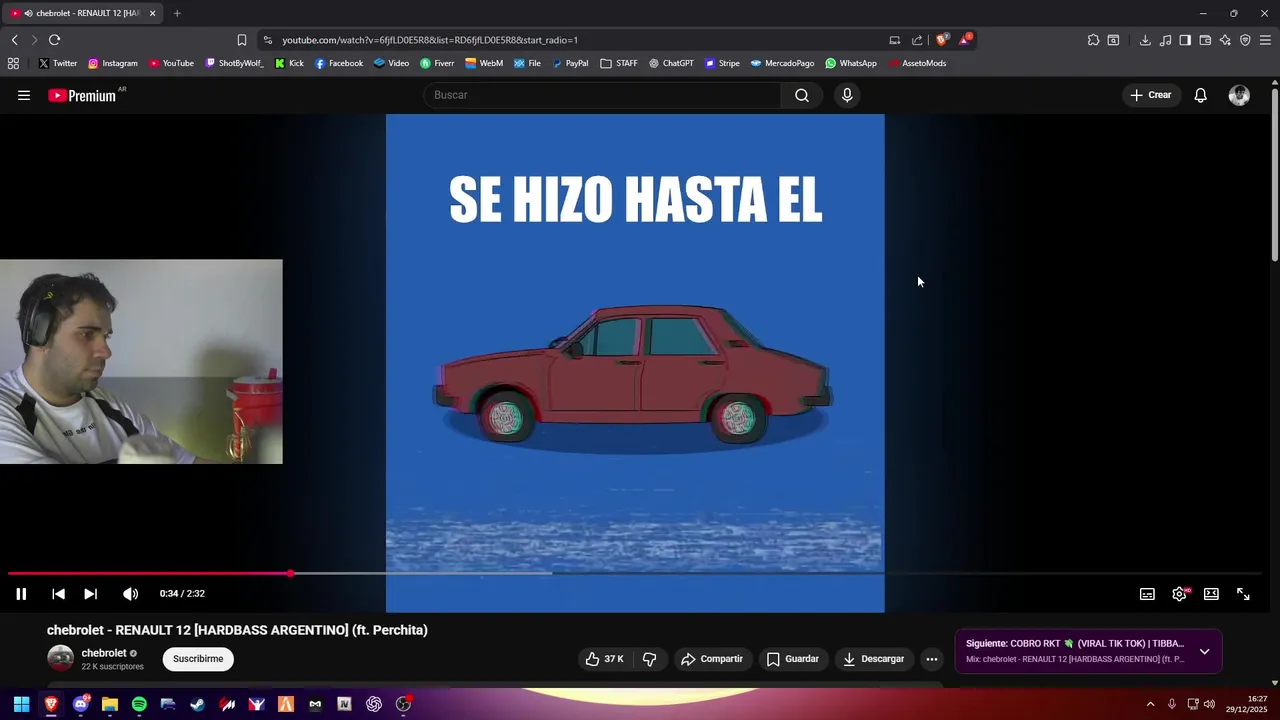1280x720 pixels.
Task: Click the Suscribirme button
Action: pos(198,659)
